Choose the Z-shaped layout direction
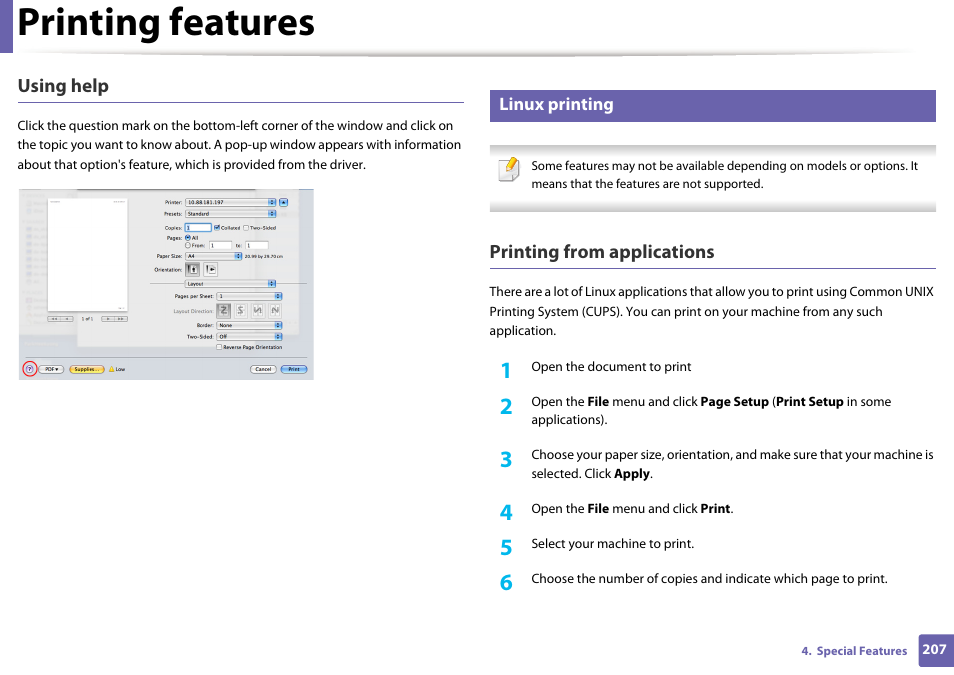This screenshot has width=954, height=675. click(x=223, y=310)
